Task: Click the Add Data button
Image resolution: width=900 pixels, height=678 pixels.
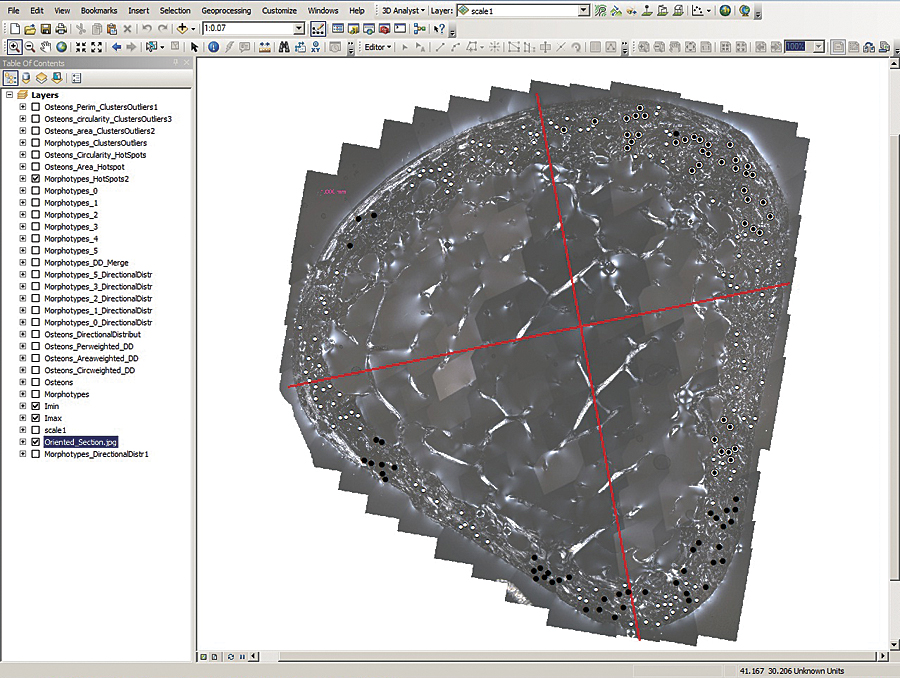Action: 184,29
